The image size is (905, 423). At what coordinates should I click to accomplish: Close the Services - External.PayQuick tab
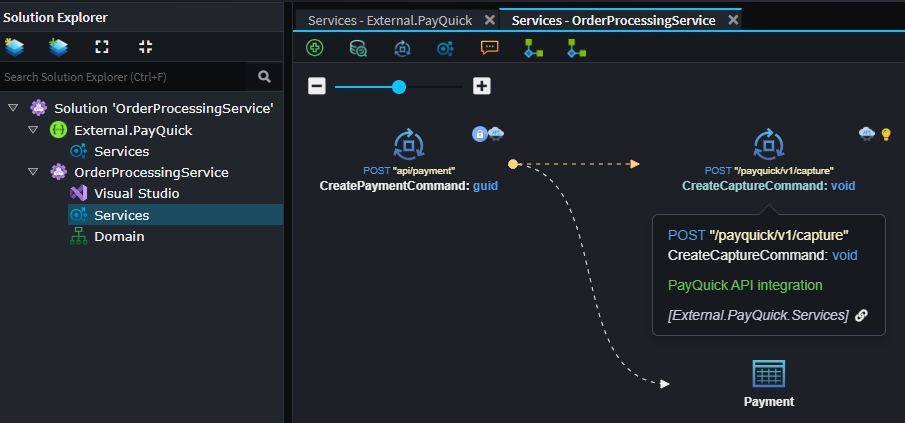pyautogui.click(x=489, y=20)
